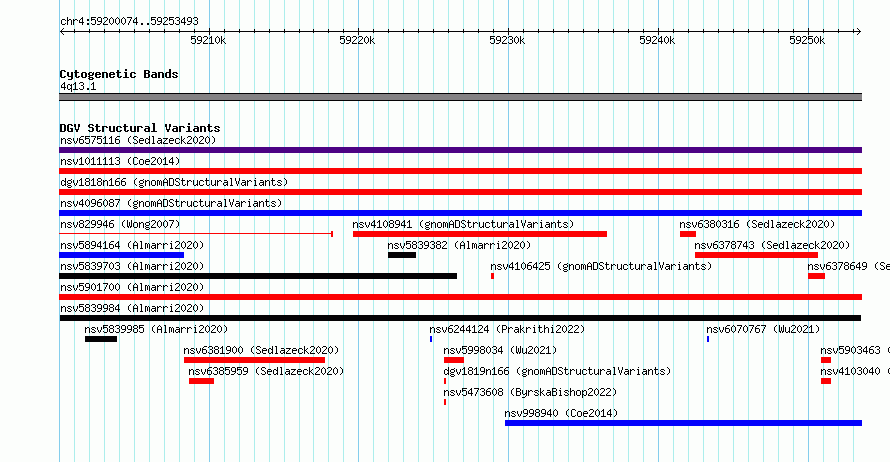Image resolution: width=890 pixels, height=462 pixels.
Task: Click the nsv829946 (Wong2007) label
Action: click(x=120, y=224)
